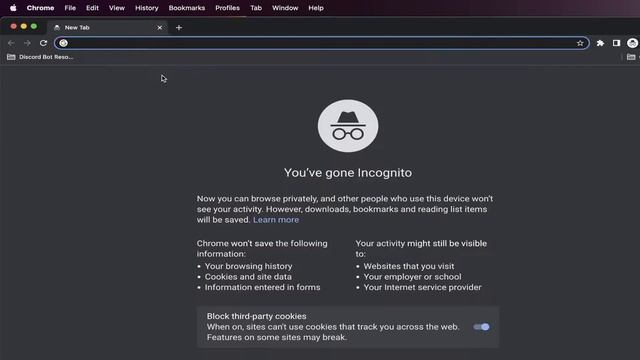Click 'Cookies and site data' bullet
640x360 pixels.
(248, 277)
